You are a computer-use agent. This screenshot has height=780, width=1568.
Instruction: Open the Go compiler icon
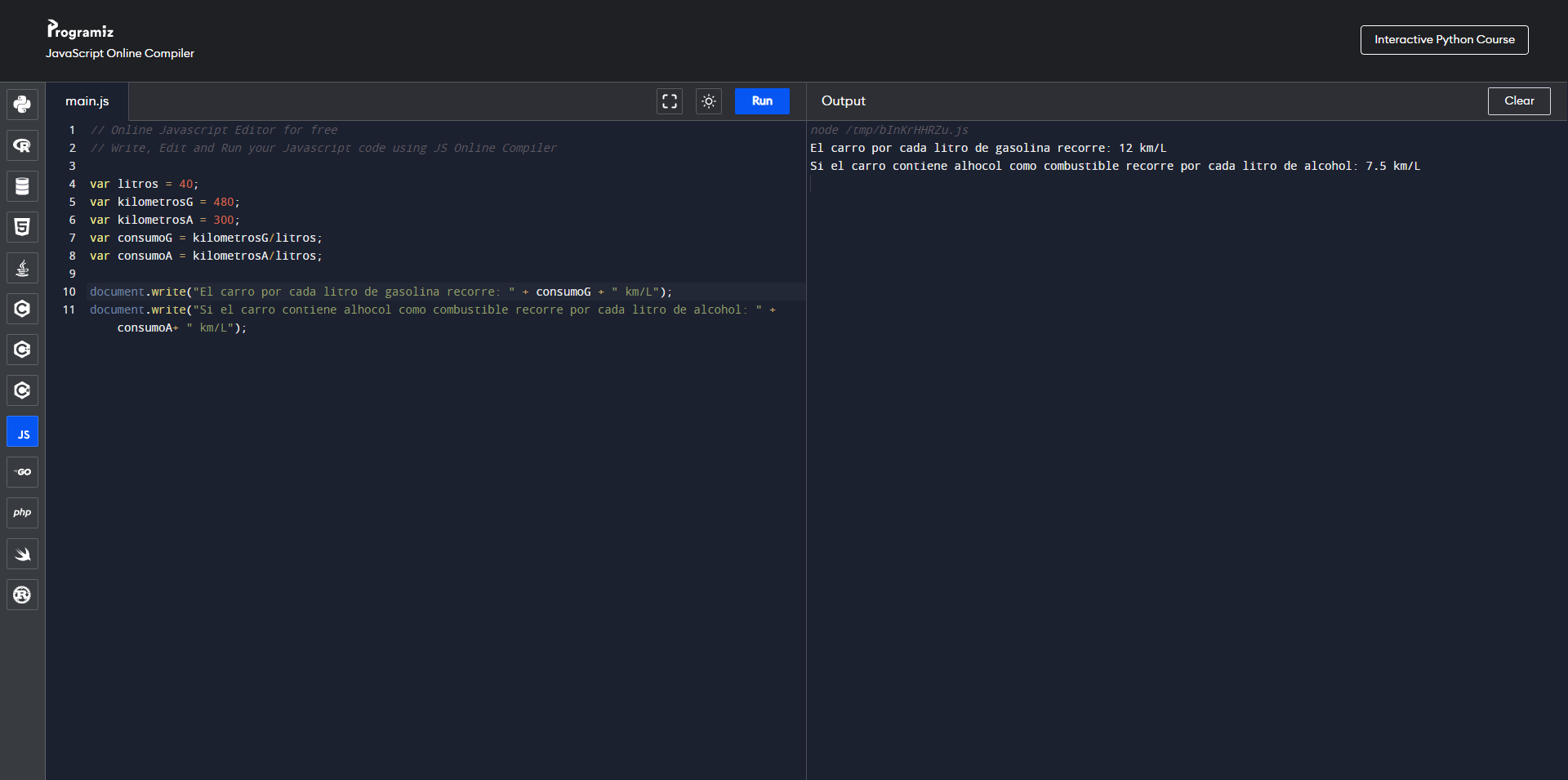(22, 472)
